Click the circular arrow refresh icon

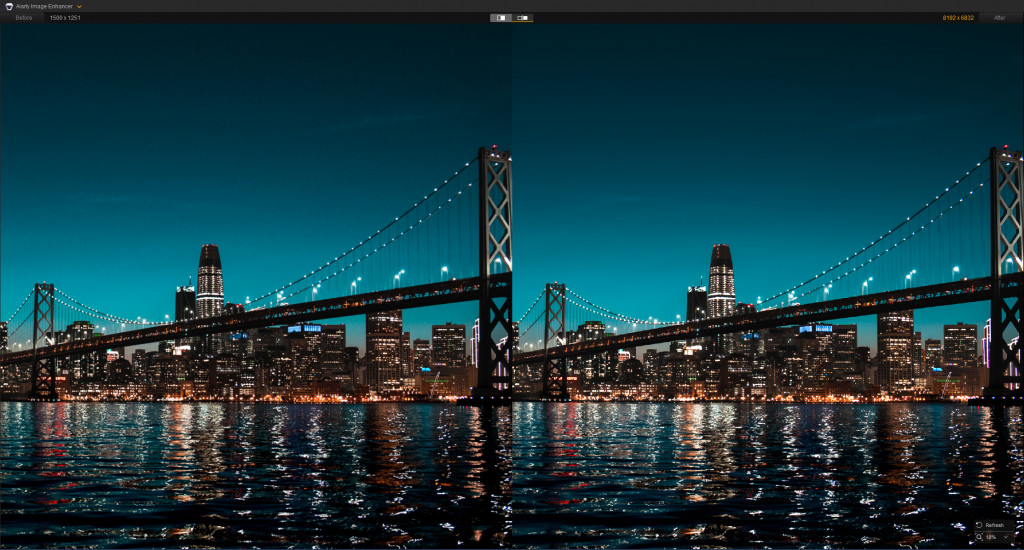click(978, 525)
